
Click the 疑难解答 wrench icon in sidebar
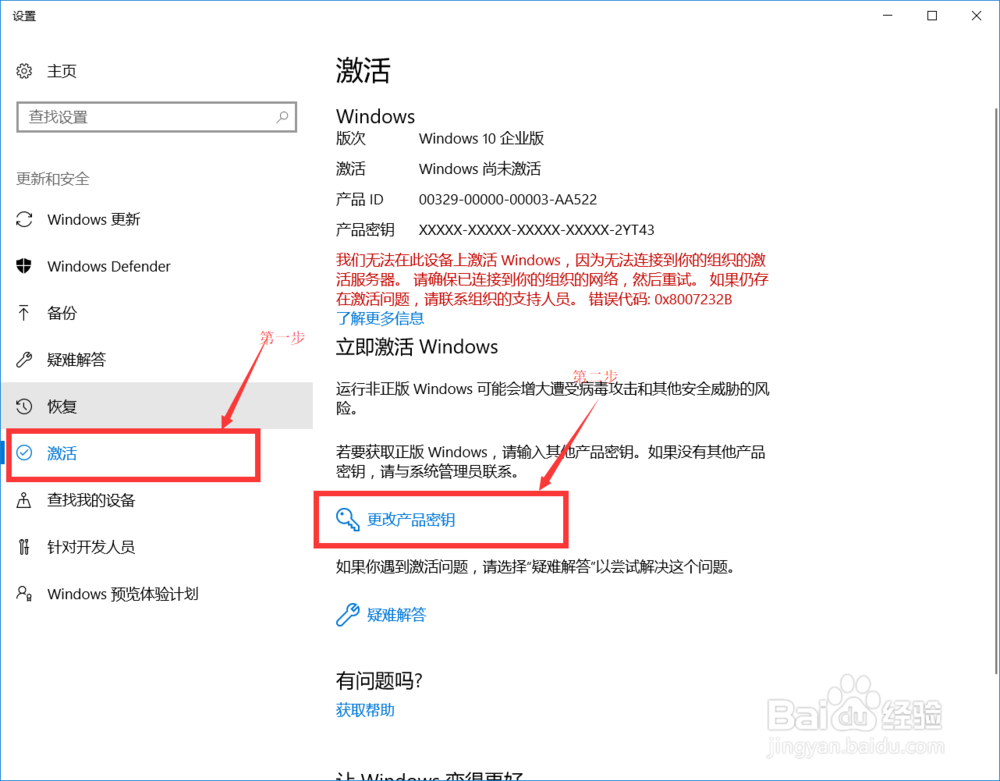[25, 360]
